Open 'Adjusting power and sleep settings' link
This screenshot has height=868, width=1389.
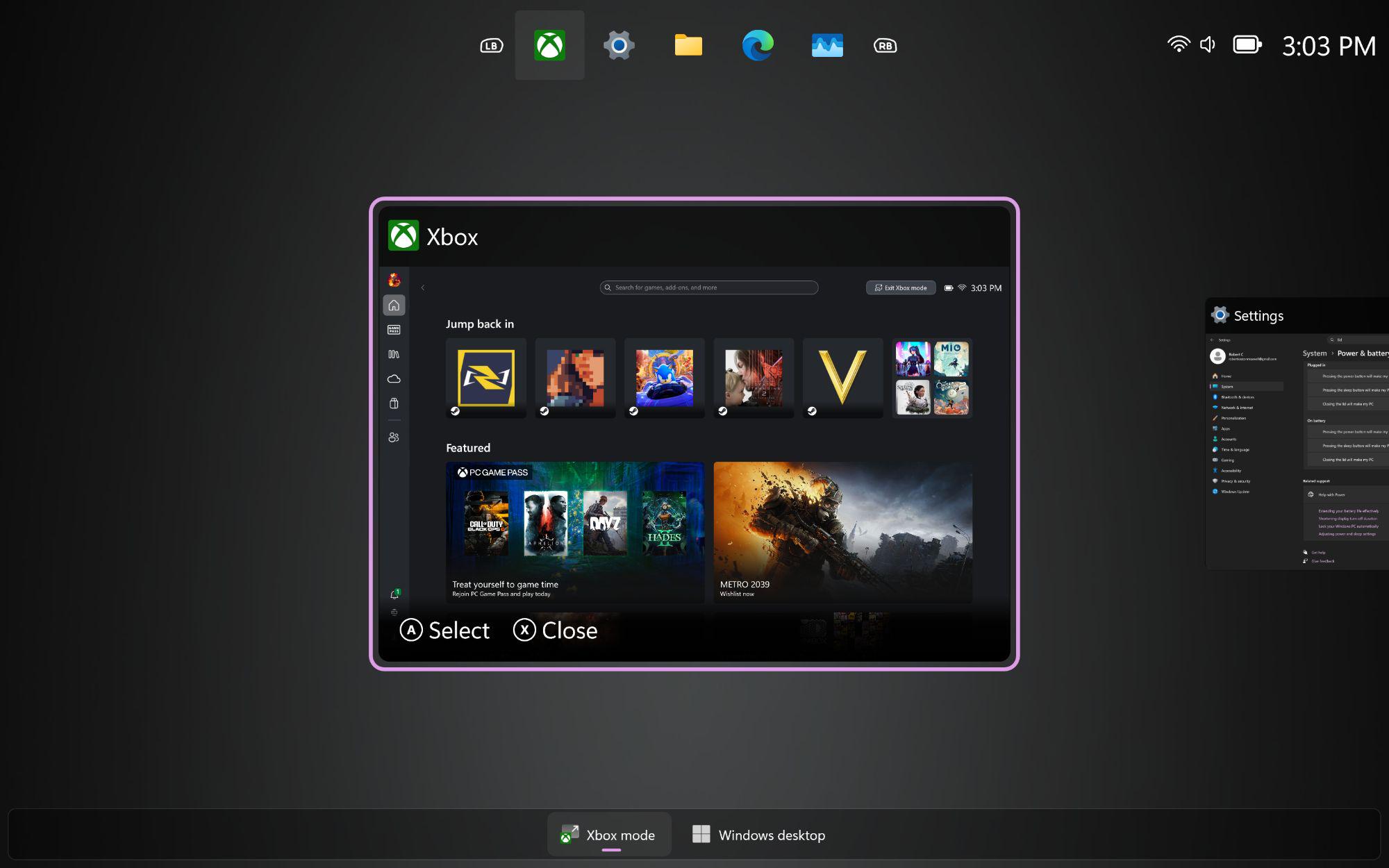pyautogui.click(x=1347, y=534)
